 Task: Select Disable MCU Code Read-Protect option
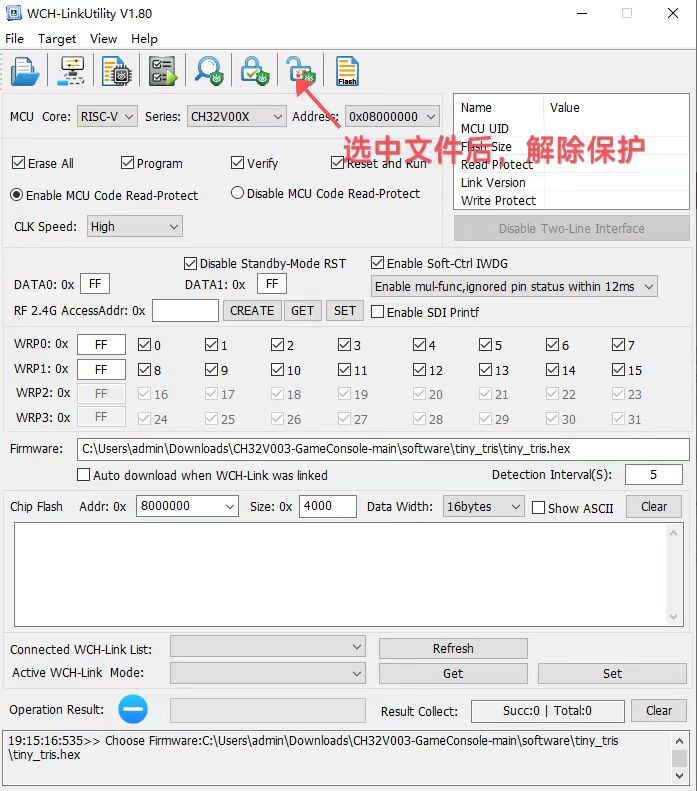[x=238, y=193]
